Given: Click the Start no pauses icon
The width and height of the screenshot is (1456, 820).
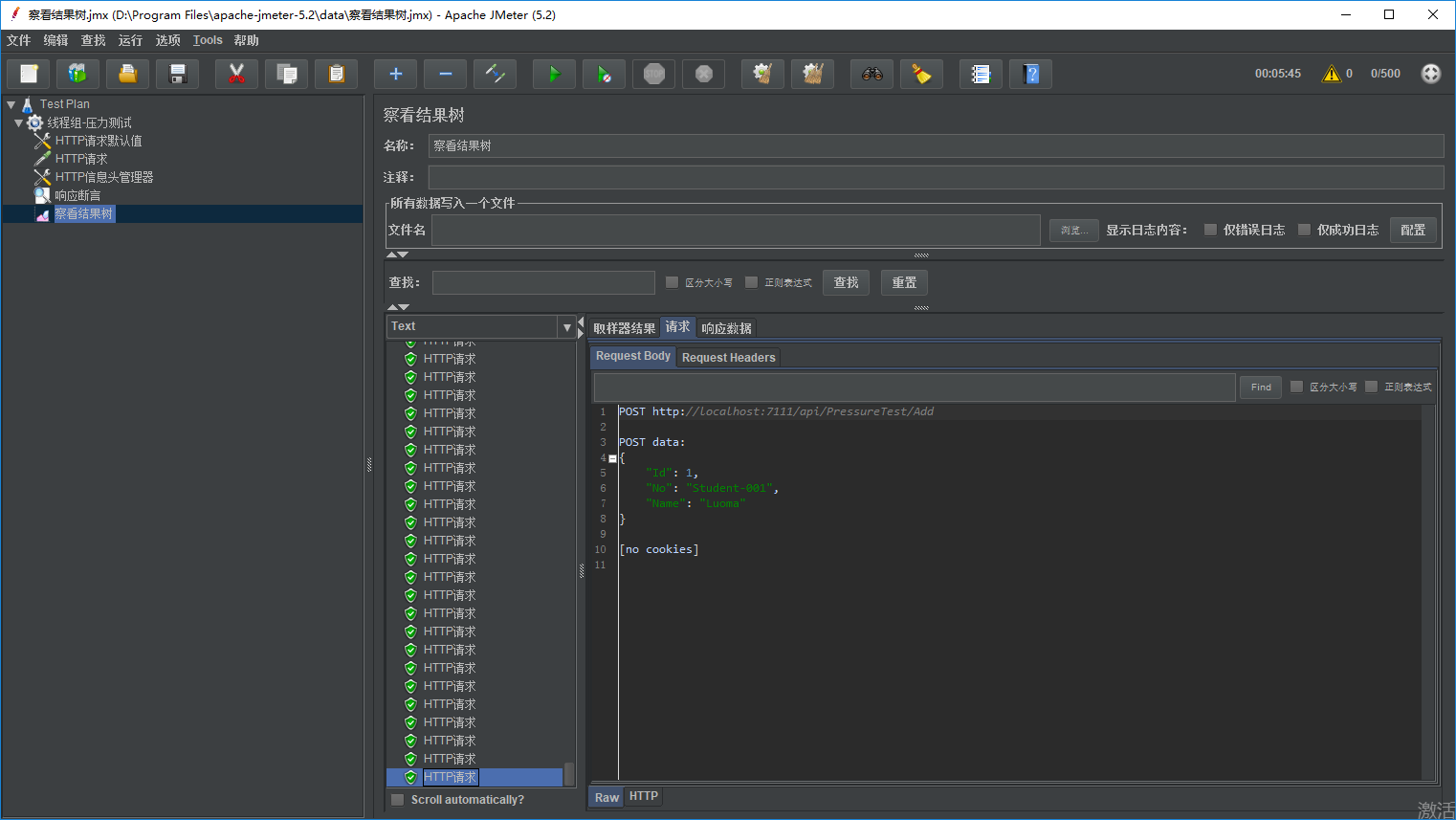Looking at the screenshot, I should coord(605,74).
